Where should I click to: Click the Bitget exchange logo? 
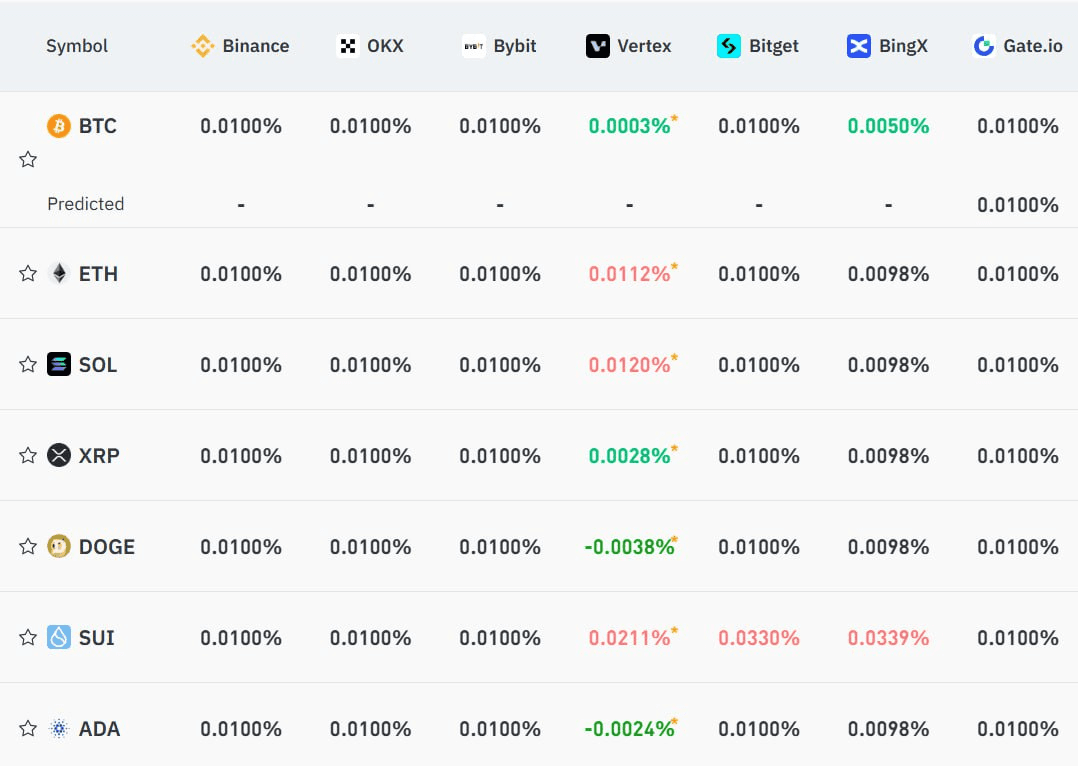pos(729,46)
